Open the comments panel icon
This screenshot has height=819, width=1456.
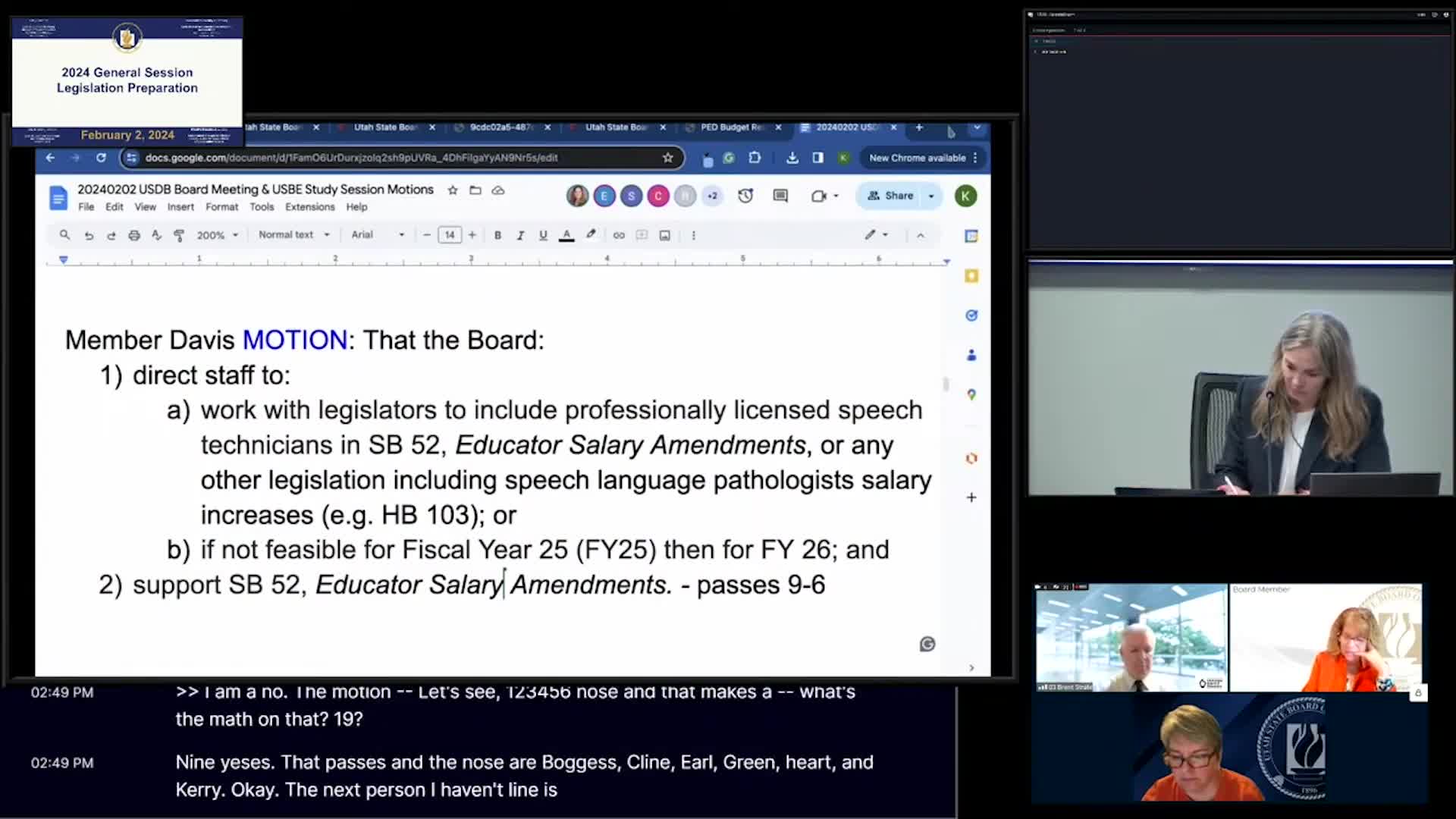[x=780, y=196]
